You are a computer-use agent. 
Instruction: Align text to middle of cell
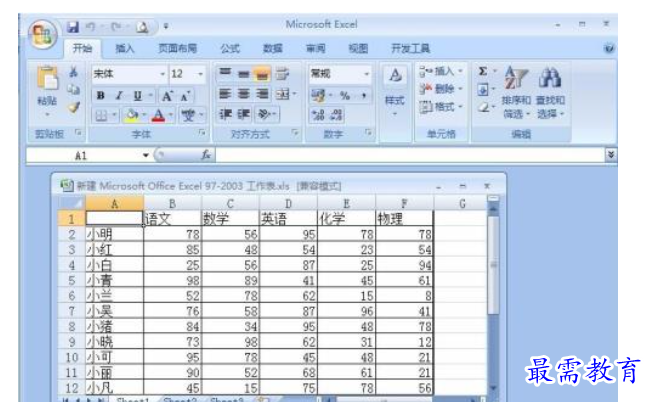(244, 74)
